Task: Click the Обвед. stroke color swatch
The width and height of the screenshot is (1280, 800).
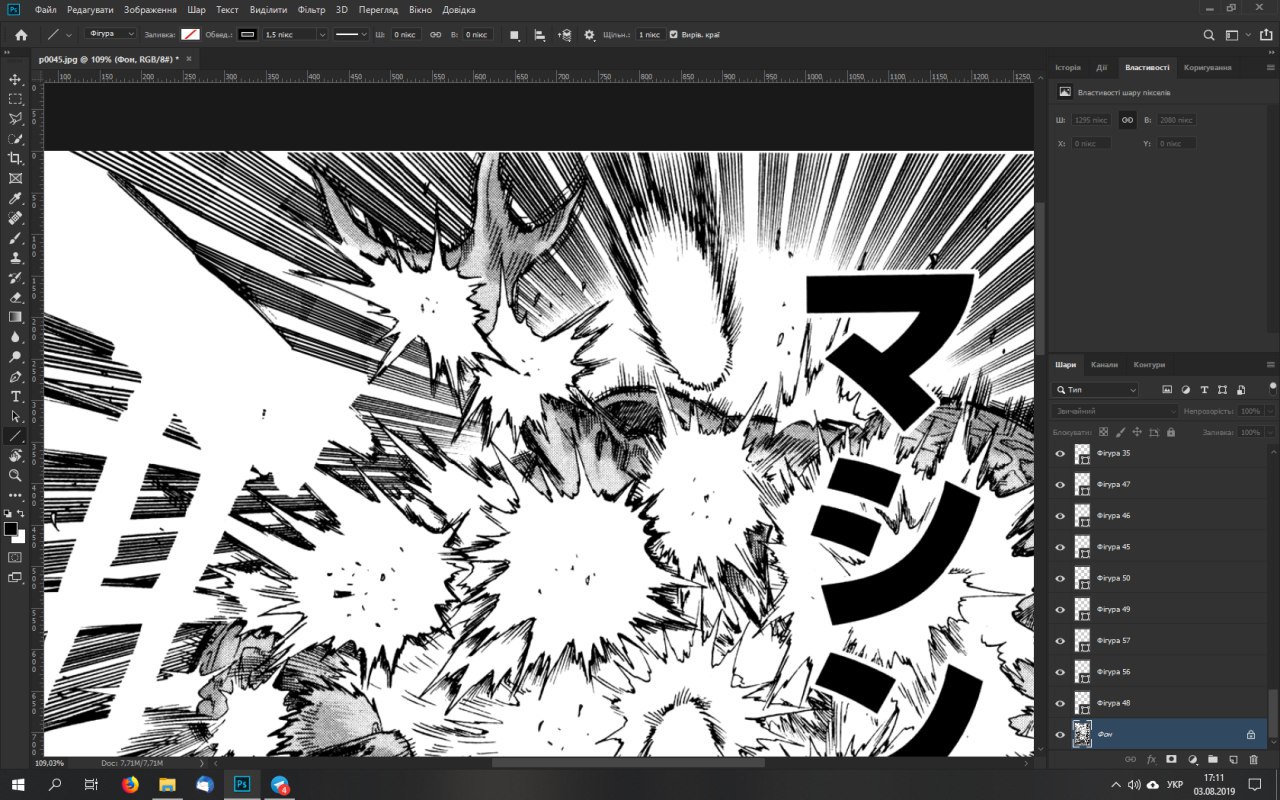Action: [x=247, y=35]
